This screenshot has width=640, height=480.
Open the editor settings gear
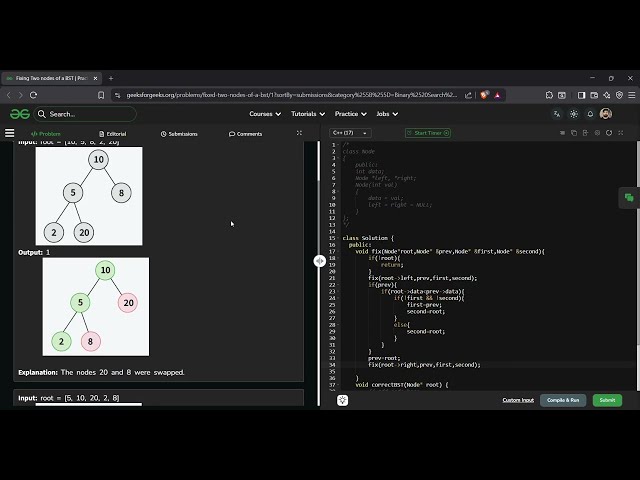[597, 133]
